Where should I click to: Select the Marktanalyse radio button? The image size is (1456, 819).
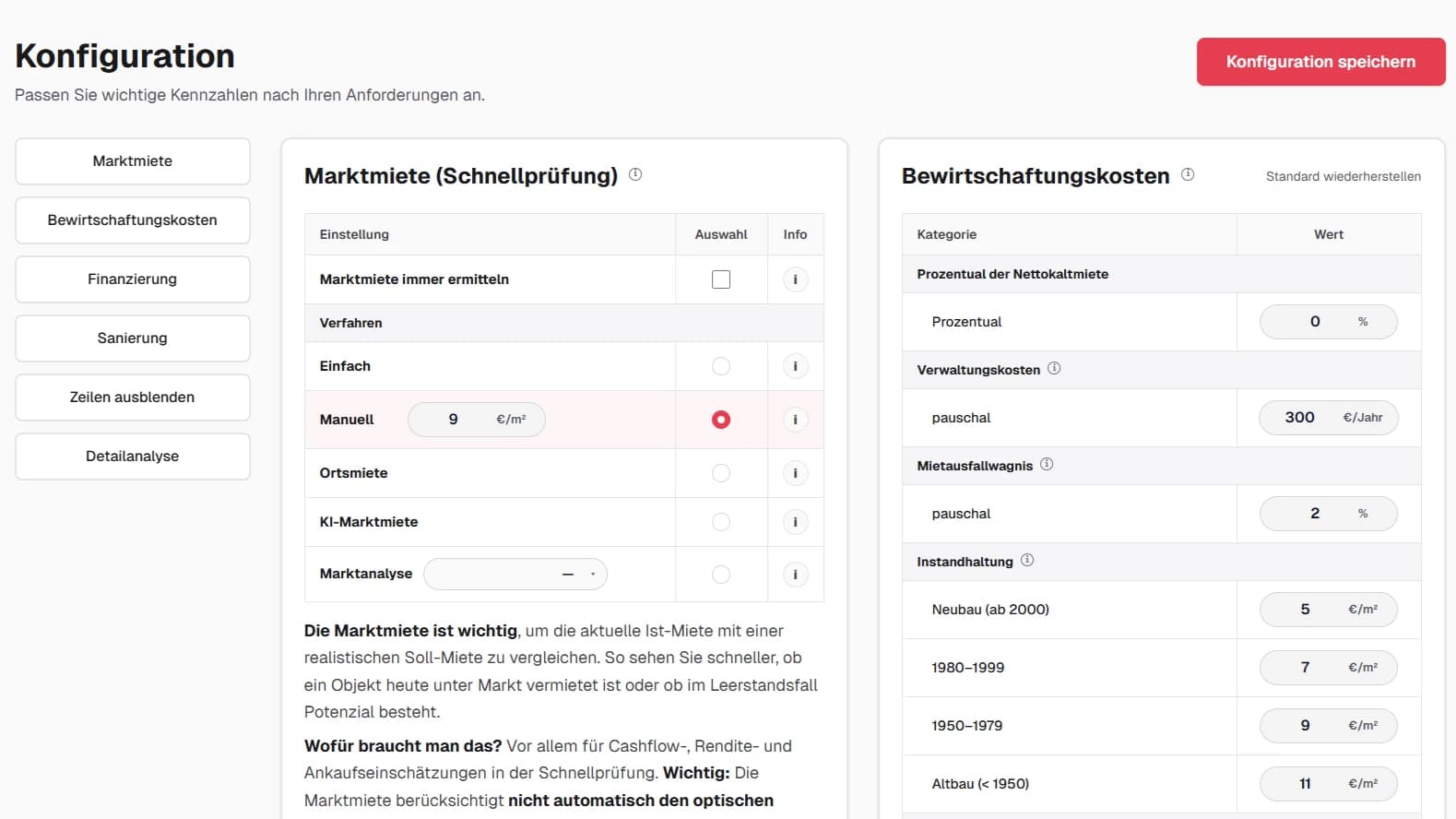click(721, 575)
